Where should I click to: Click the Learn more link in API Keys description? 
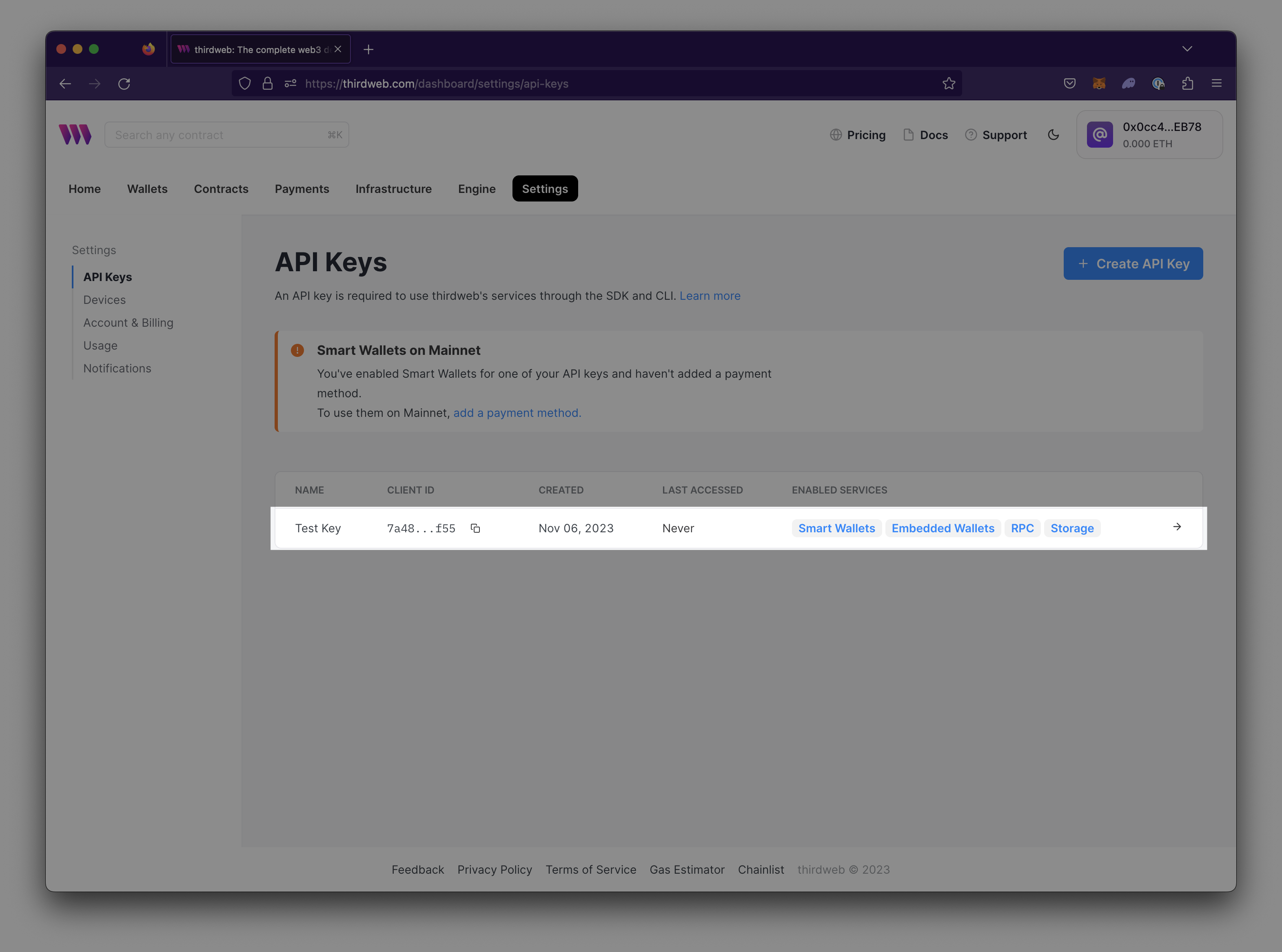tap(710, 295)
